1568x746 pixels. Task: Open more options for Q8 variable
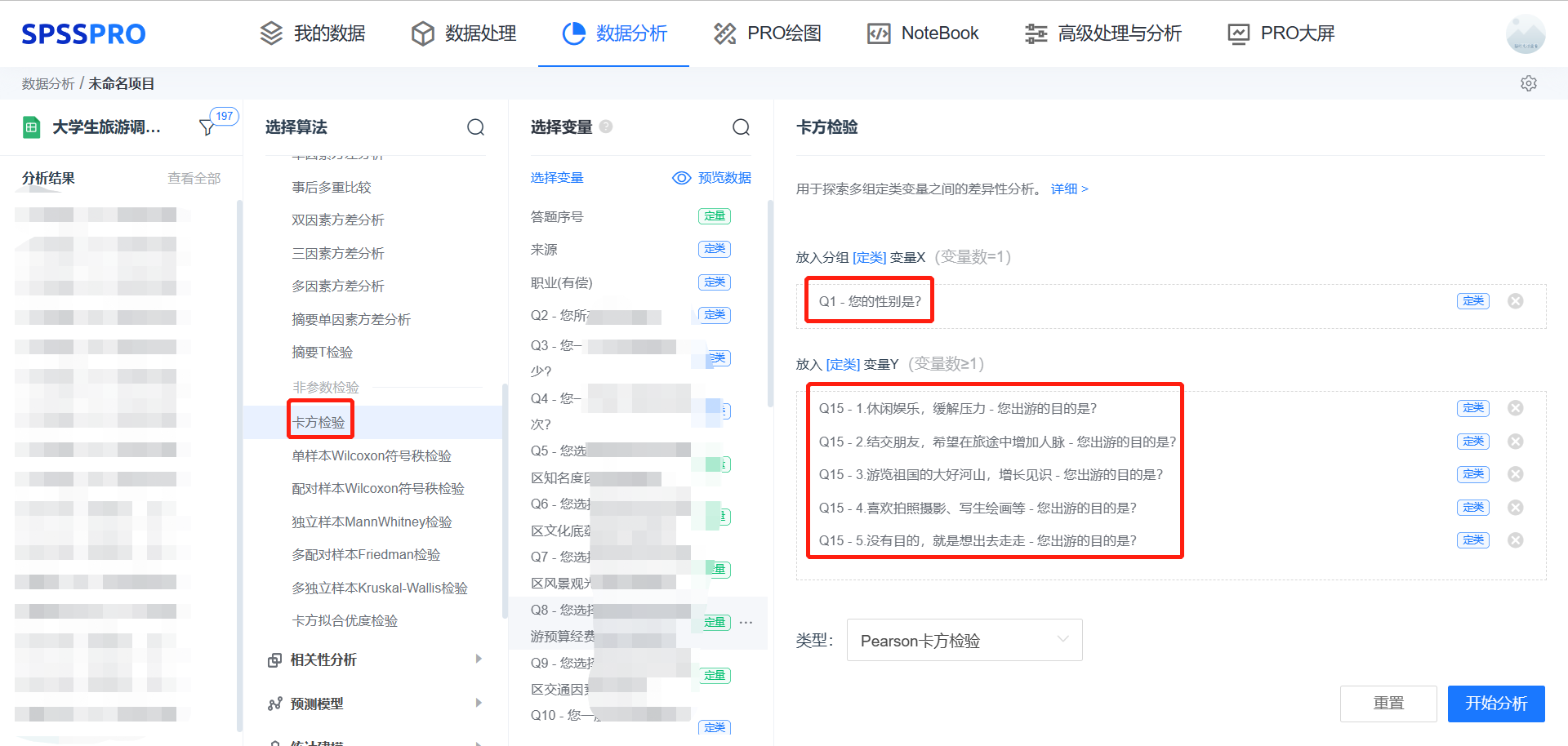746,623
